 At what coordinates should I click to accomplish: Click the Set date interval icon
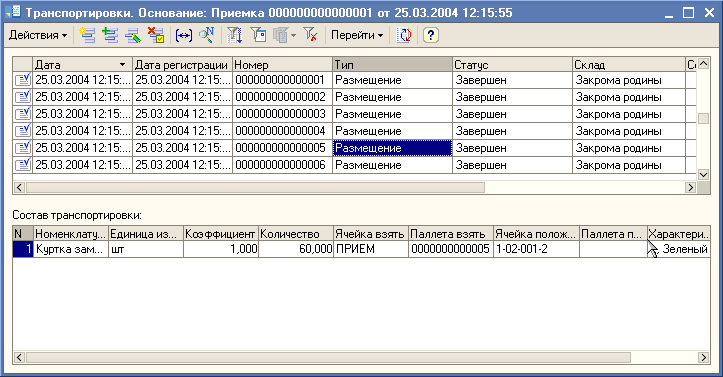[x=184, y=35]
